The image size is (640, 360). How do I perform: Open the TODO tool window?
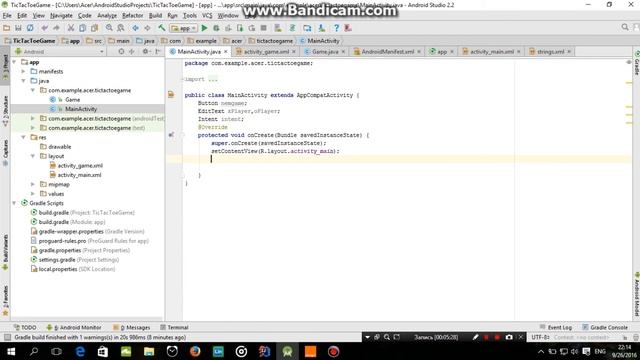tap(25, 327)
